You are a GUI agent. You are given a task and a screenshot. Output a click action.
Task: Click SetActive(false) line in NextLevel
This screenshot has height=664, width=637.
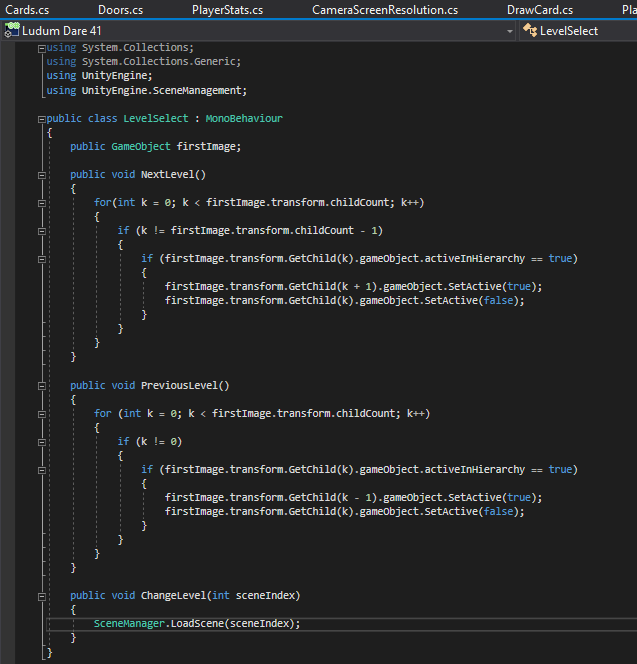(344, 300)
